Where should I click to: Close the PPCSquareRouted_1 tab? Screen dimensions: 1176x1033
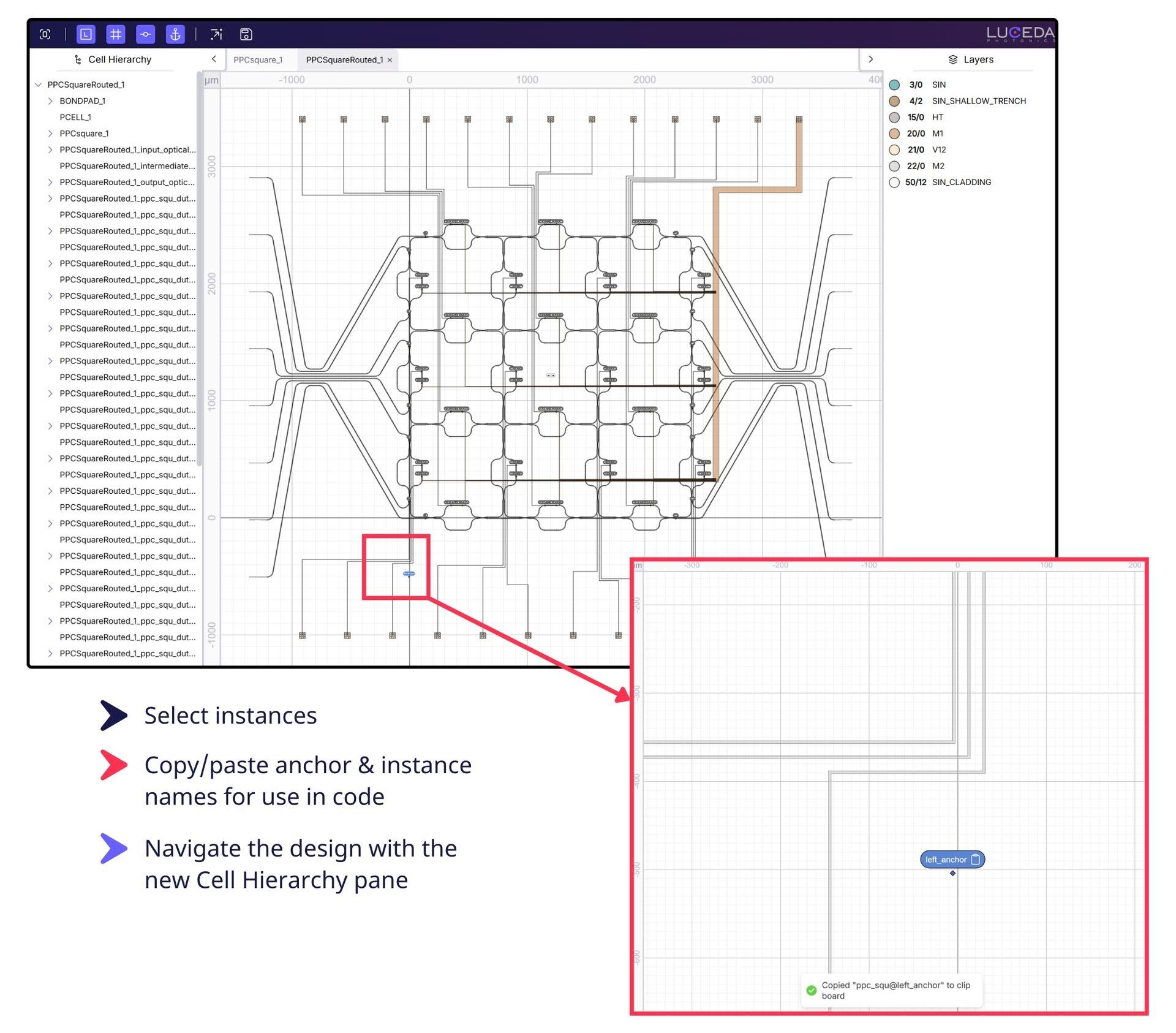click(390, 60)
